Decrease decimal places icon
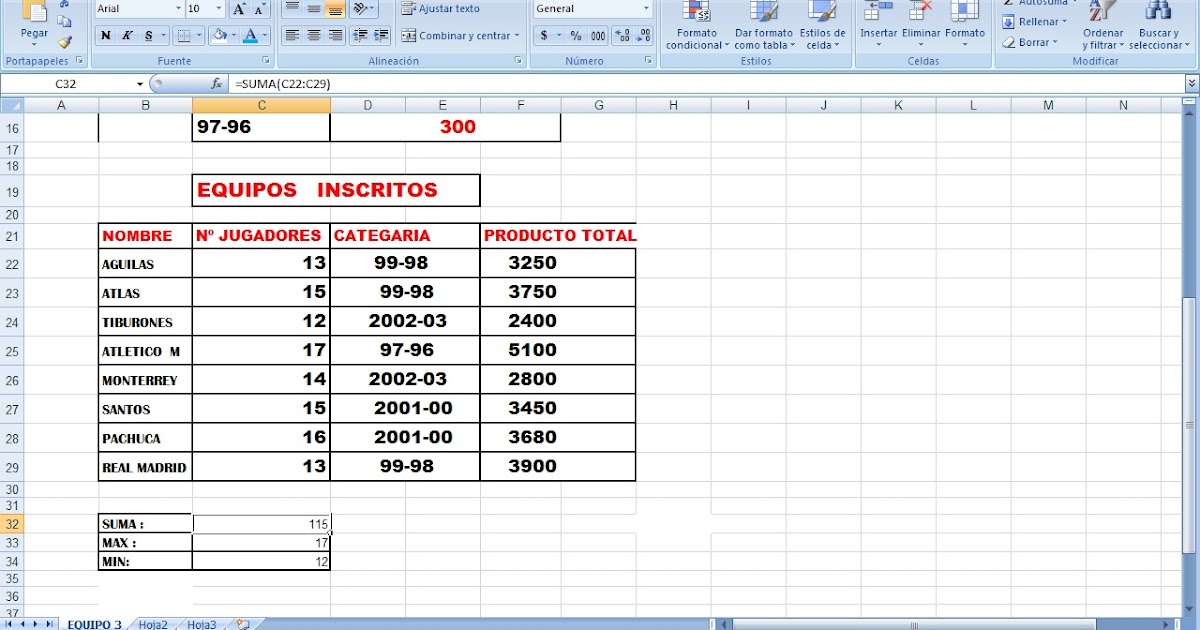1200x630 pixels. [x=643, y=36]
